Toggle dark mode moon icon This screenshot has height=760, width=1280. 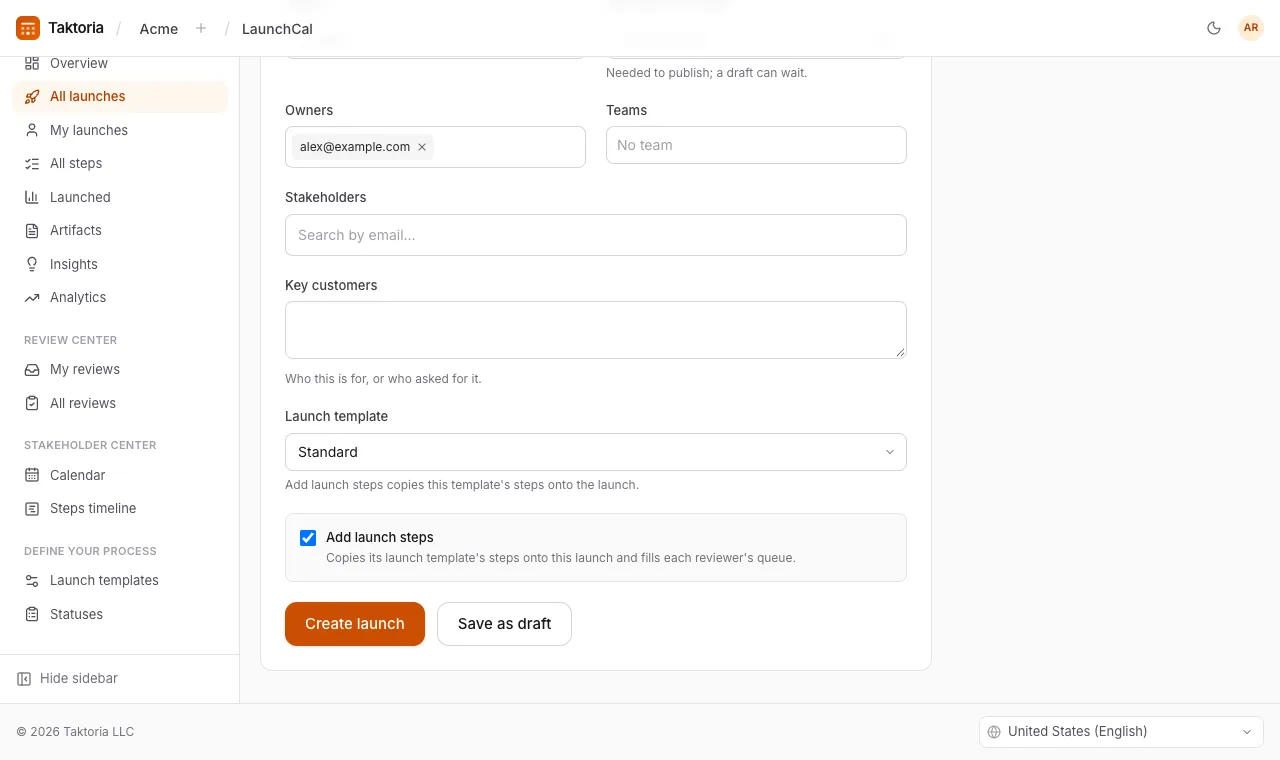tap(1214, 28)
